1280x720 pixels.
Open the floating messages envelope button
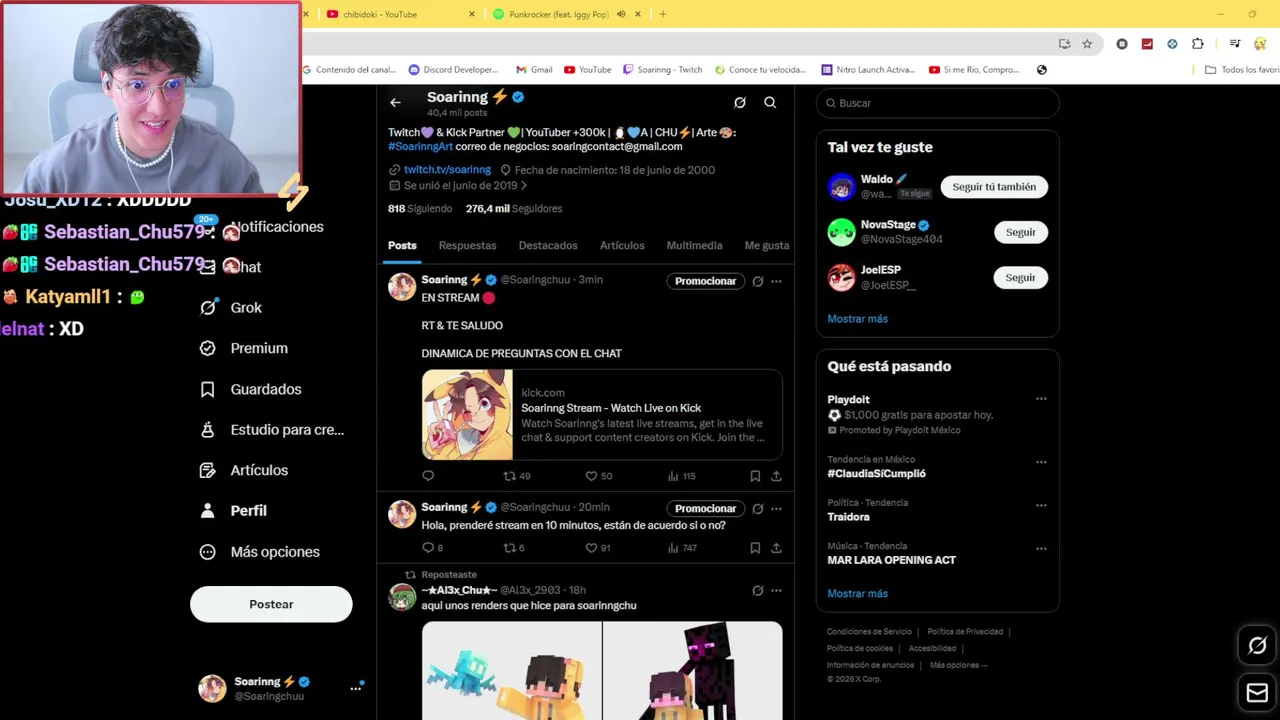click(x=1257, y=692)
